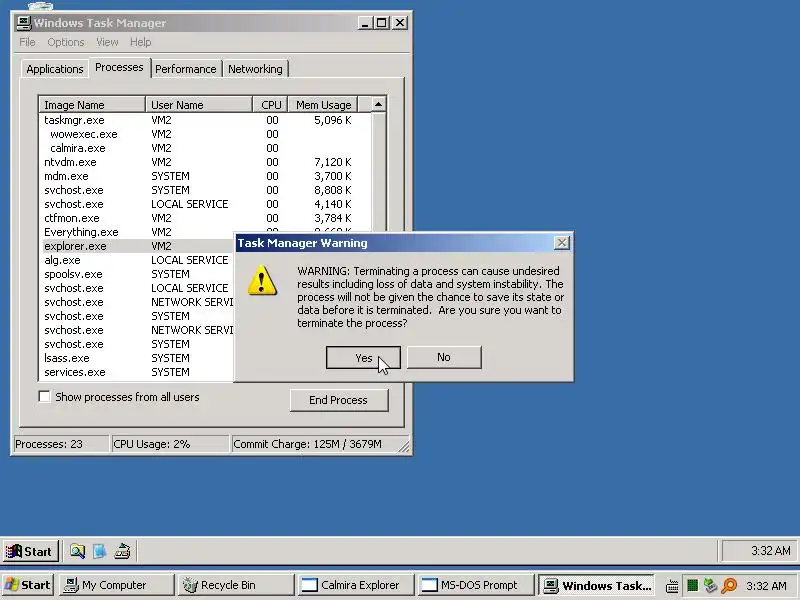Switch to the Networking tab
Viewport: 800px width, 600px height.
(255, 69)
